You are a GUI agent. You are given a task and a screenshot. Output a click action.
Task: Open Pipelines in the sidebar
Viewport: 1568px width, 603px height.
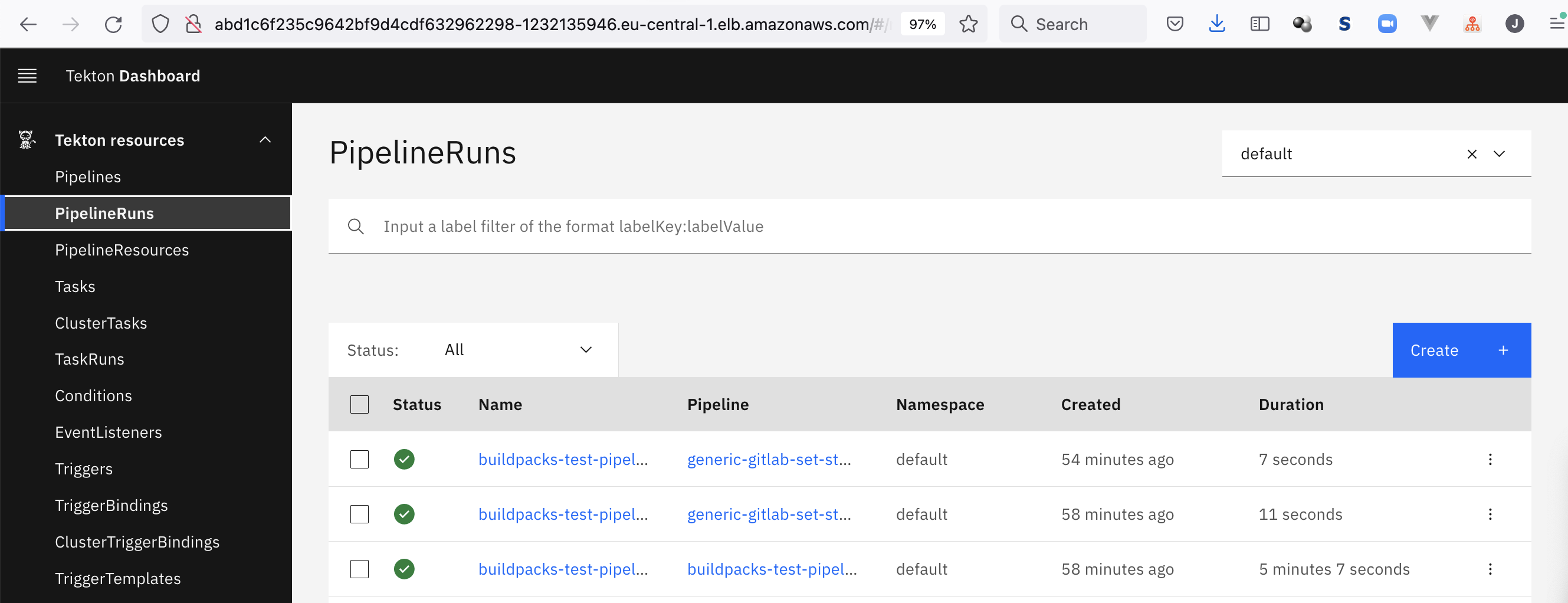click(88, 176)
